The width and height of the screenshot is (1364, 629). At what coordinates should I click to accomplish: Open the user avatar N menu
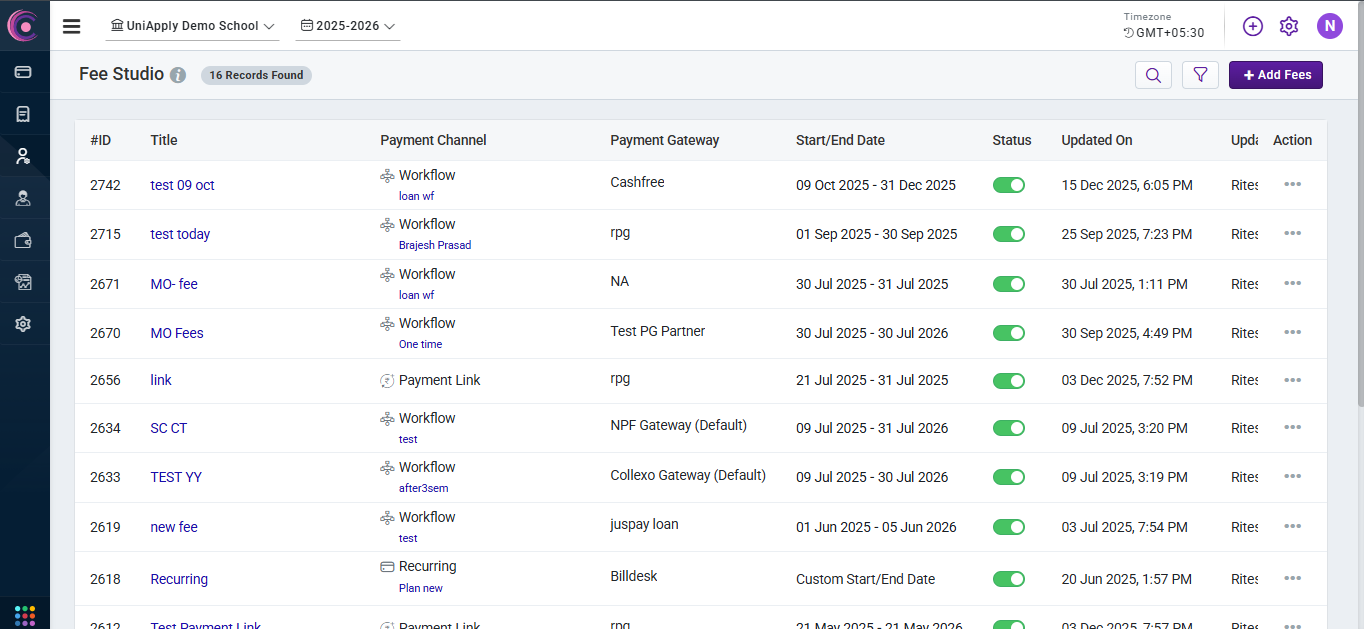tap(1329, 26)
